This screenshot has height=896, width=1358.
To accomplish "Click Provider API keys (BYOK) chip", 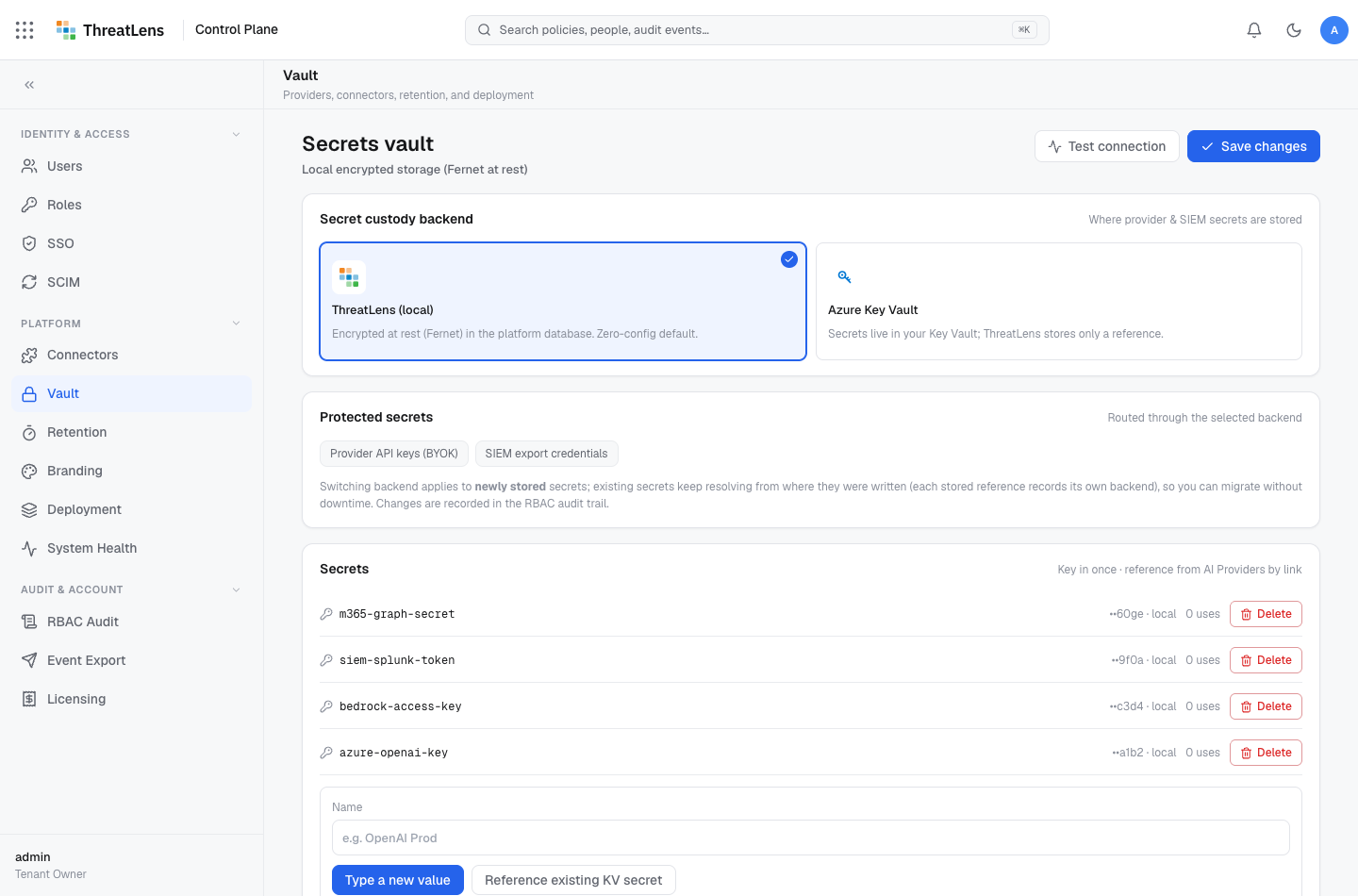I will click(x=394, y=454).
